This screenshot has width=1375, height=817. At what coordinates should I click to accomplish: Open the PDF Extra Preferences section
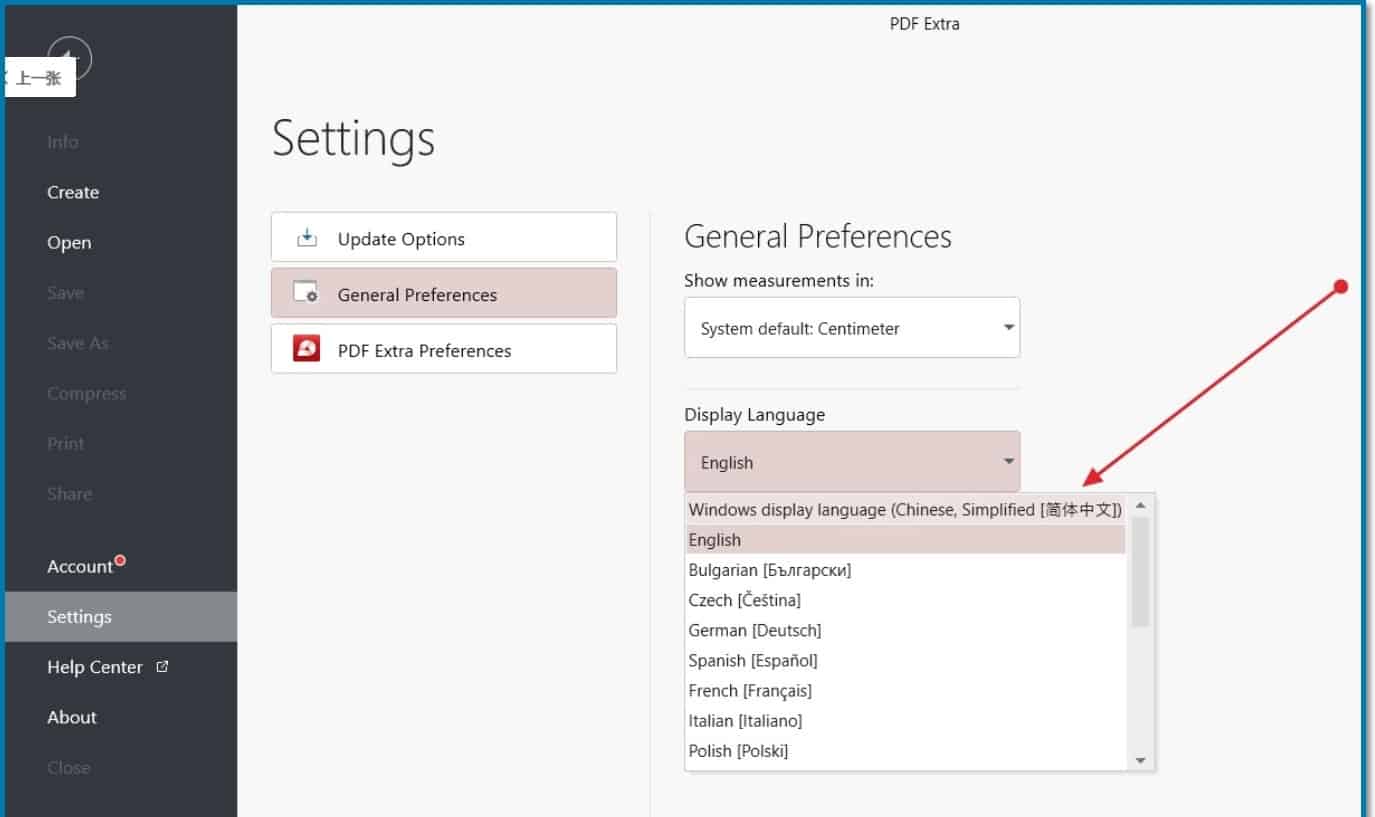(x=444, y=349)
